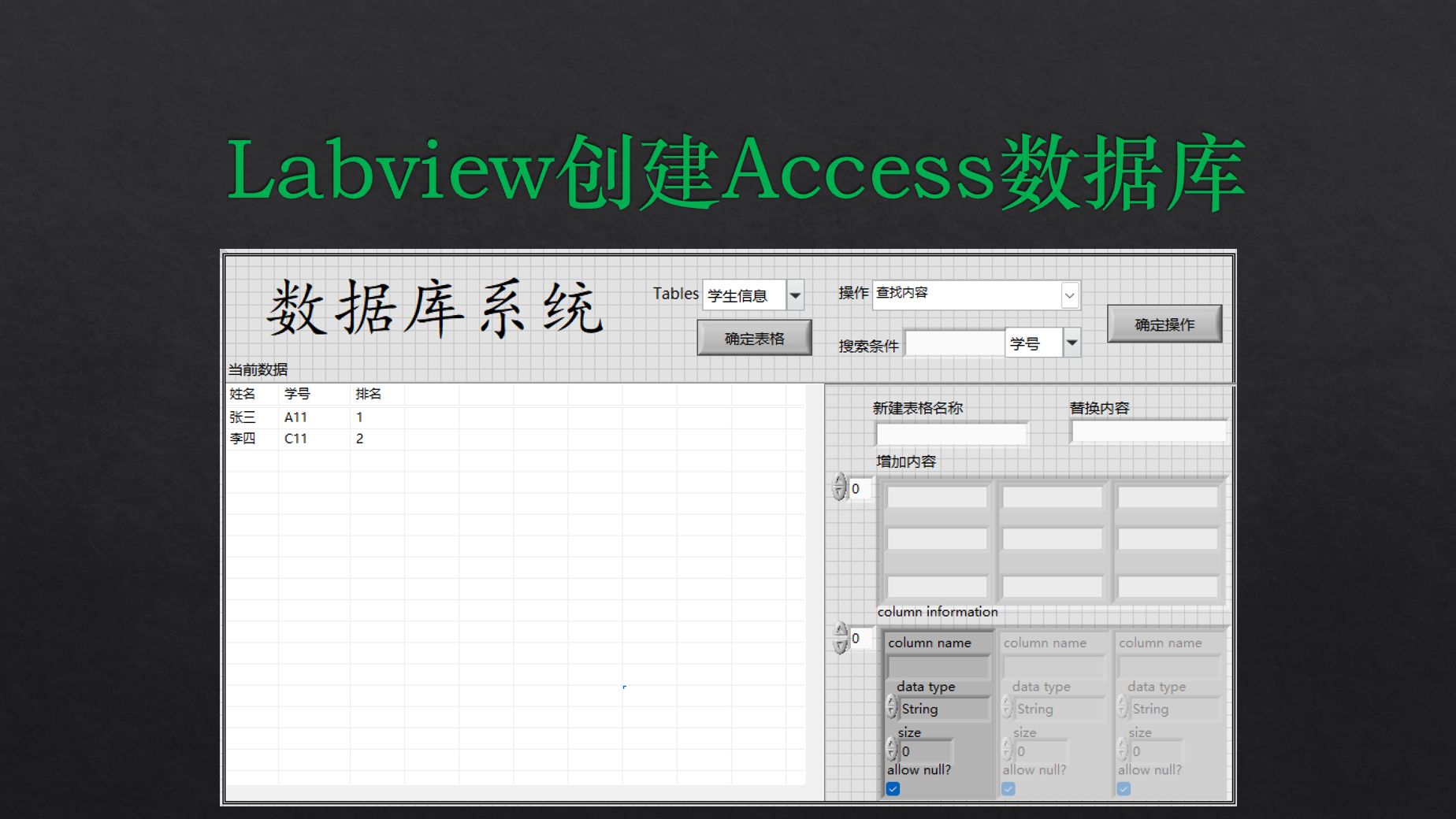Image resolution: width=1456 pixels, height=819 pixels.
Task: Click the 新建表格名称 input field
Action: point(952,434)
